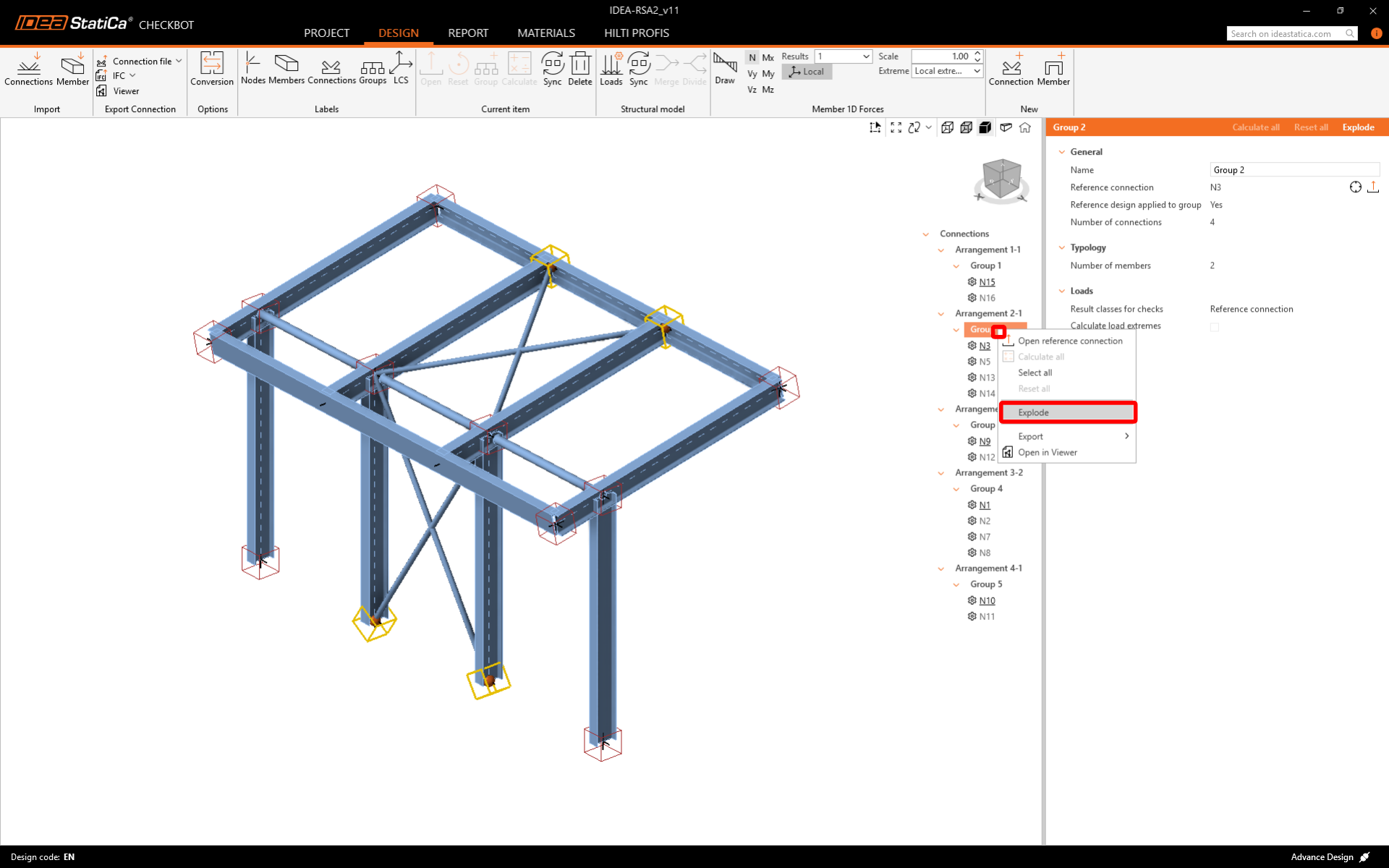This screenshot has width=1389, height=868.
Task: Click the Group 2 Name field
Action: coord(1294,170)
